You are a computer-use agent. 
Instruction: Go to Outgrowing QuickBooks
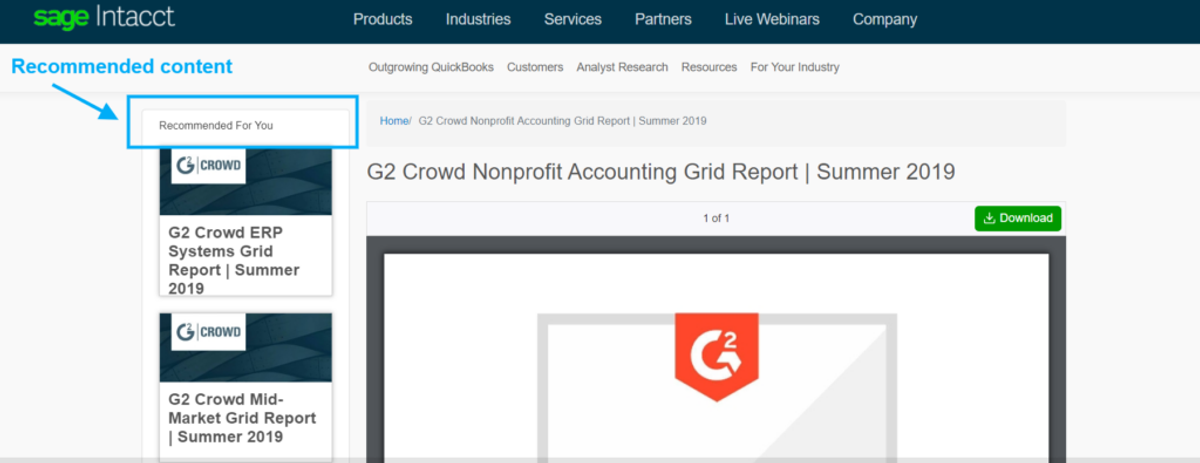click(431, 67)
